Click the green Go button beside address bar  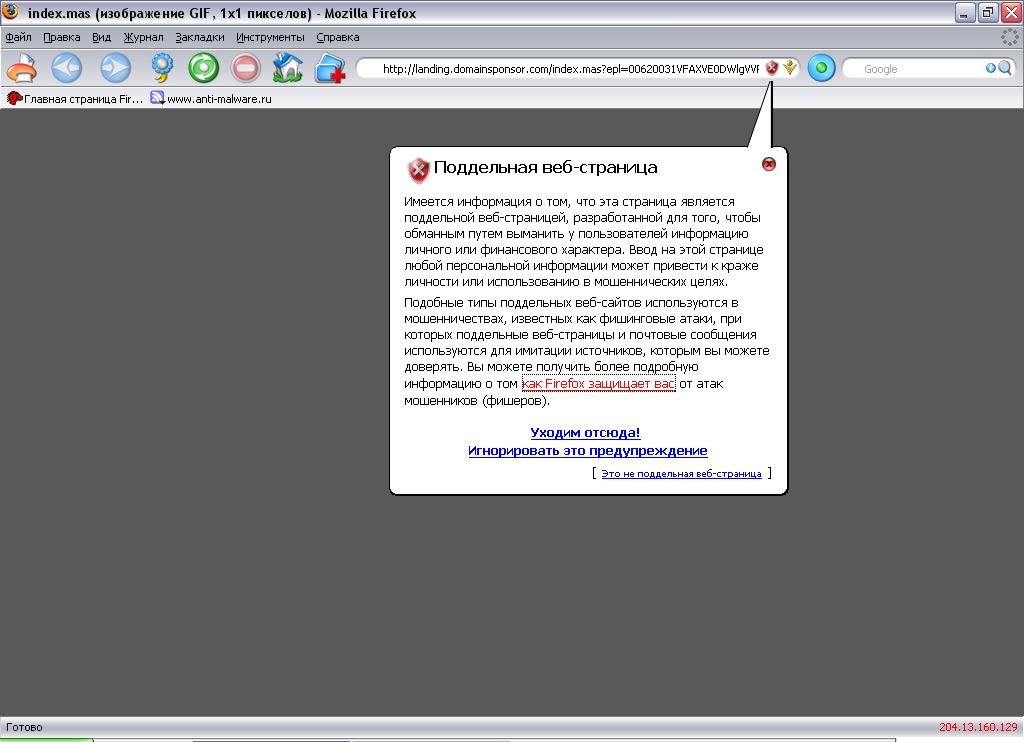(x=822, y=68)
